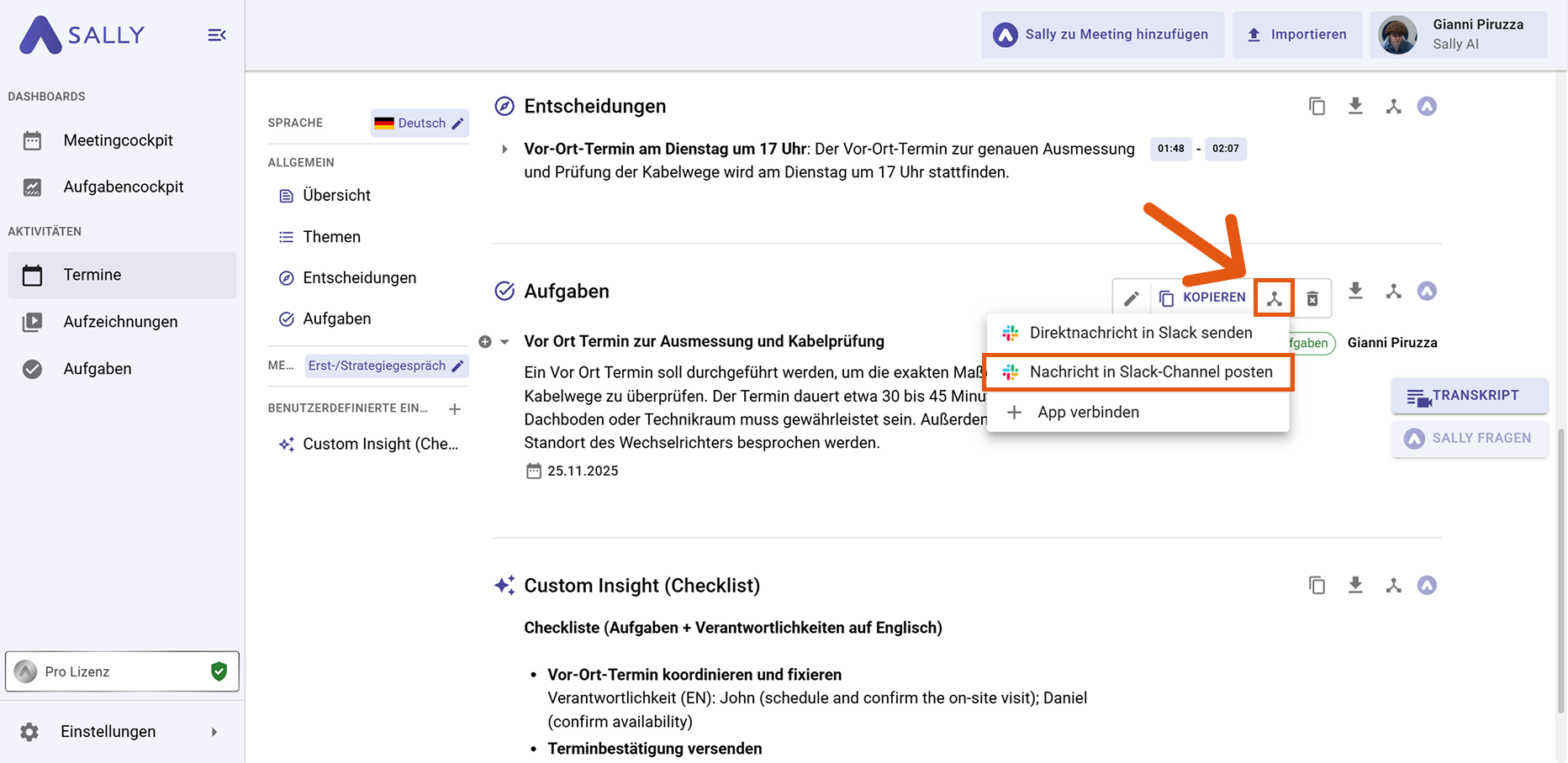
Task: Download the Aufgaben section
Action: pyautogui.click(x=1355, y=291)
